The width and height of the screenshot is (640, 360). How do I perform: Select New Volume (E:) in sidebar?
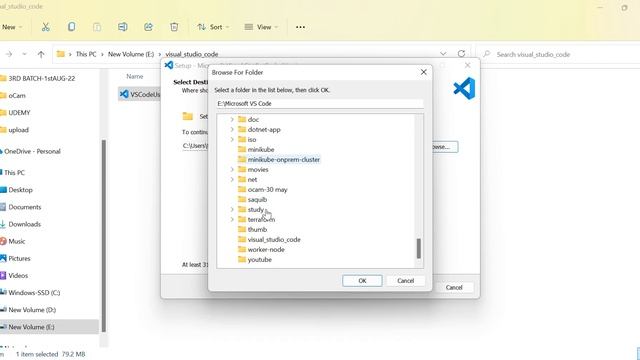pyautogui.click(x=31, y=327)
